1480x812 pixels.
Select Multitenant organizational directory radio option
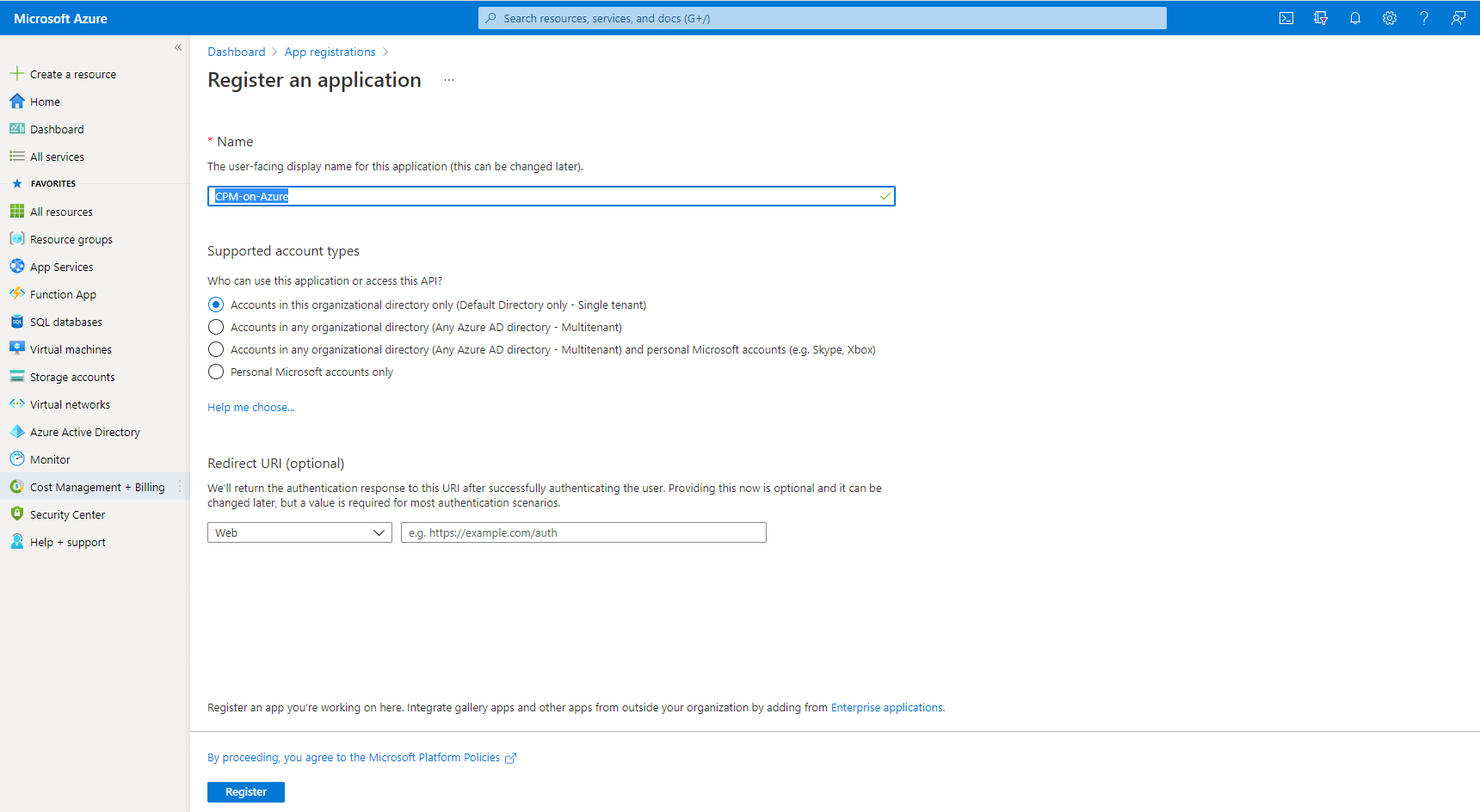216,327
